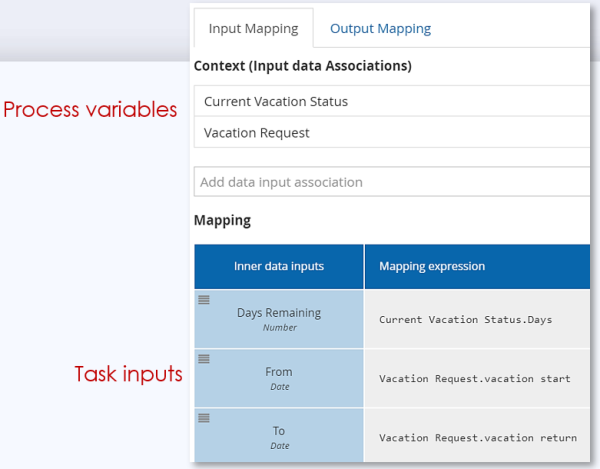Click the drag handle beside To input
600x469 pixels.
click(x=203, y=418)
